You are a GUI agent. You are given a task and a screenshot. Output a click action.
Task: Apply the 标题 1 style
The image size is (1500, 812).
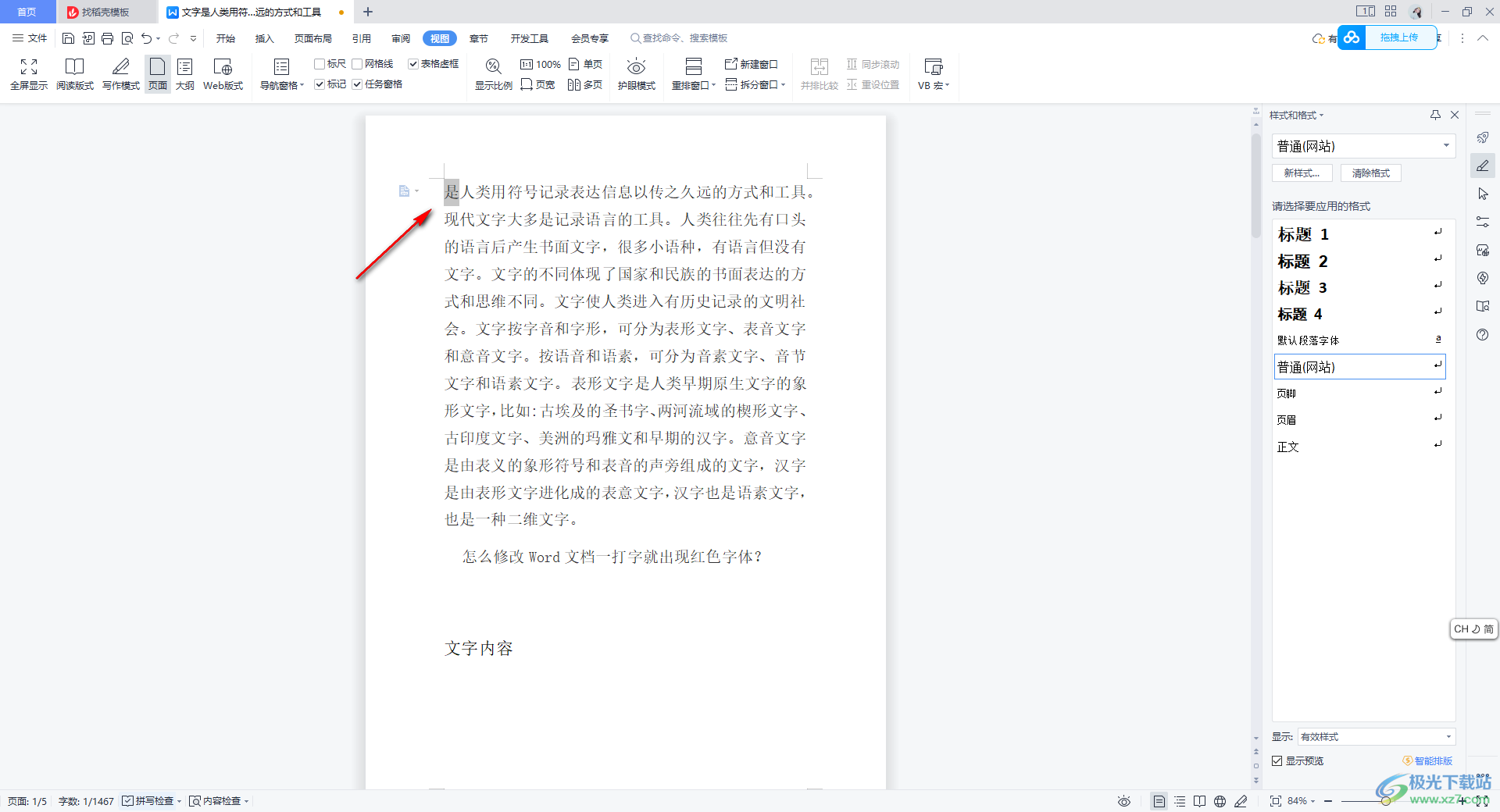(x=1360, y=234)
